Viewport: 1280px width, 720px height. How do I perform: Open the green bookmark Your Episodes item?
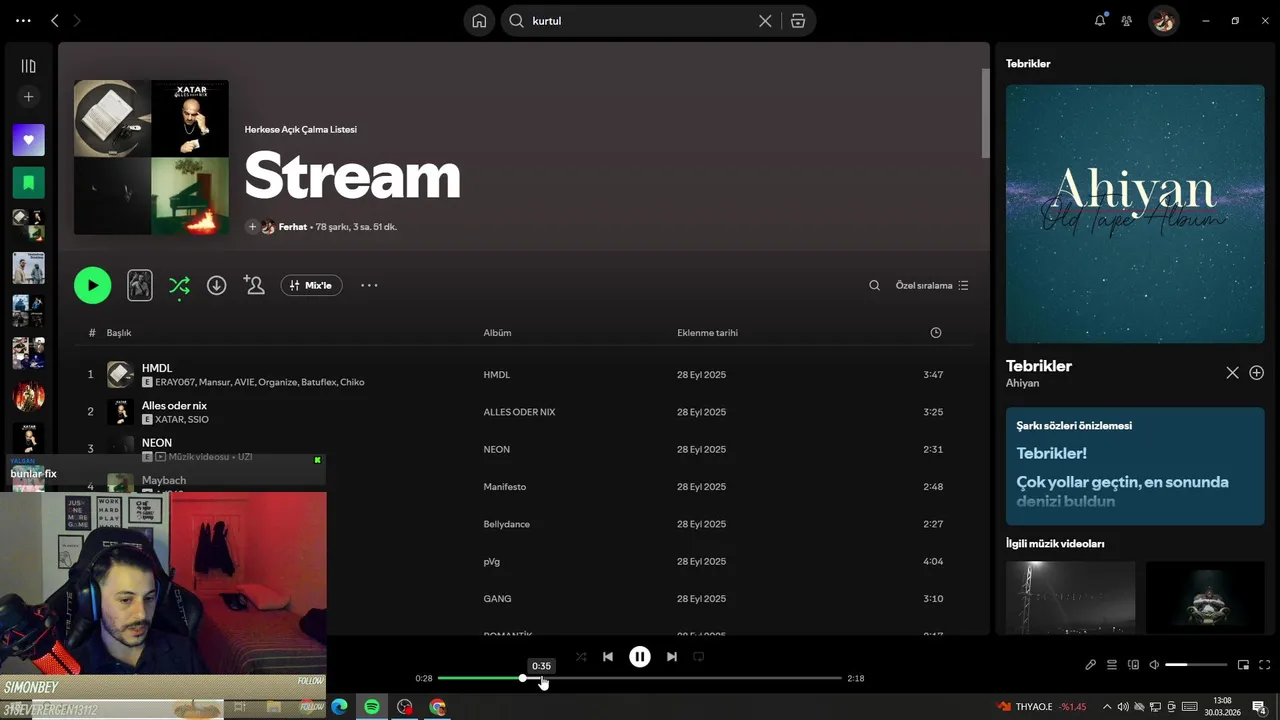(x=28, y=183)
